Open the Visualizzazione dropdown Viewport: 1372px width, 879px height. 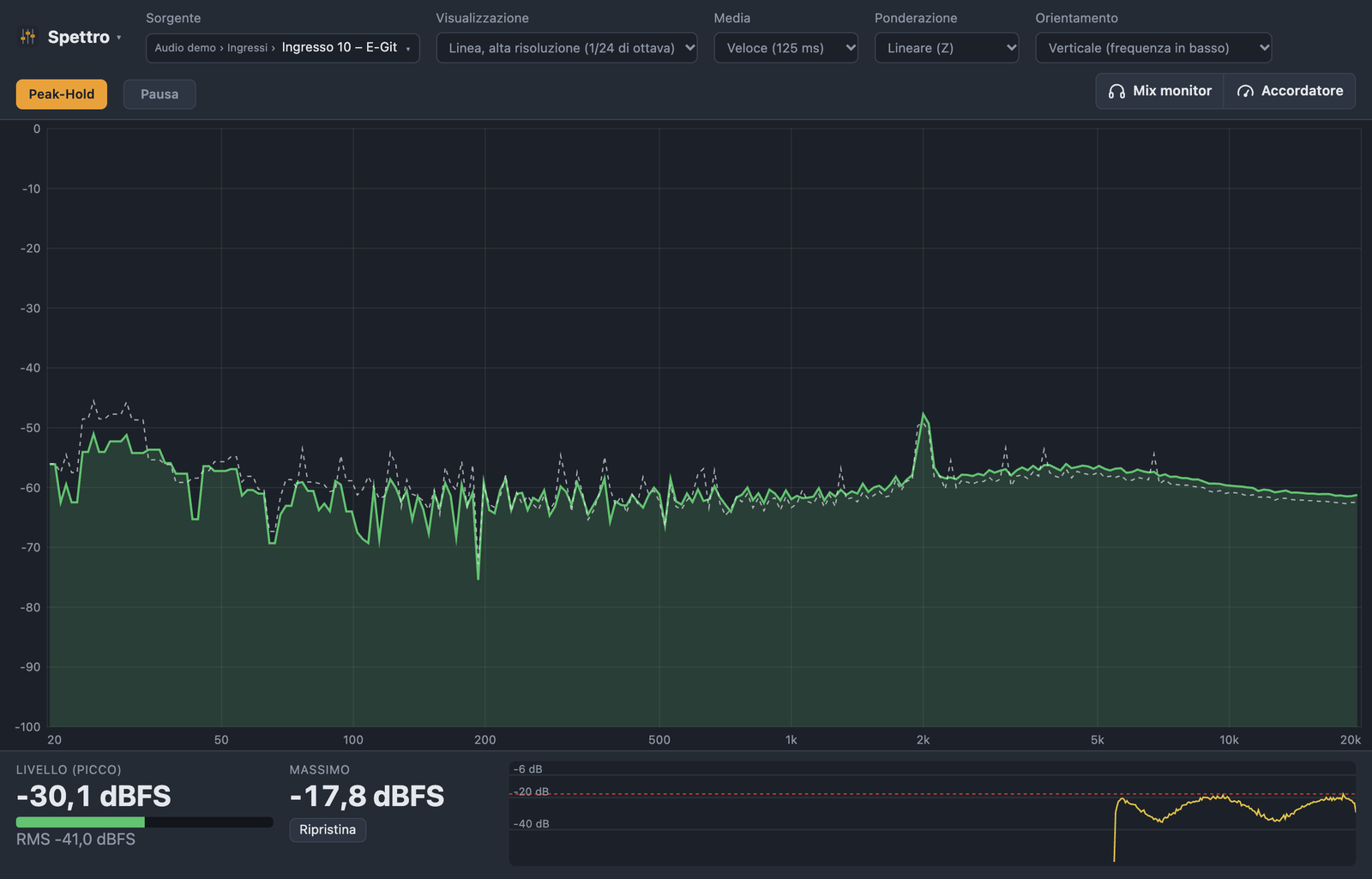click(567, 48)
